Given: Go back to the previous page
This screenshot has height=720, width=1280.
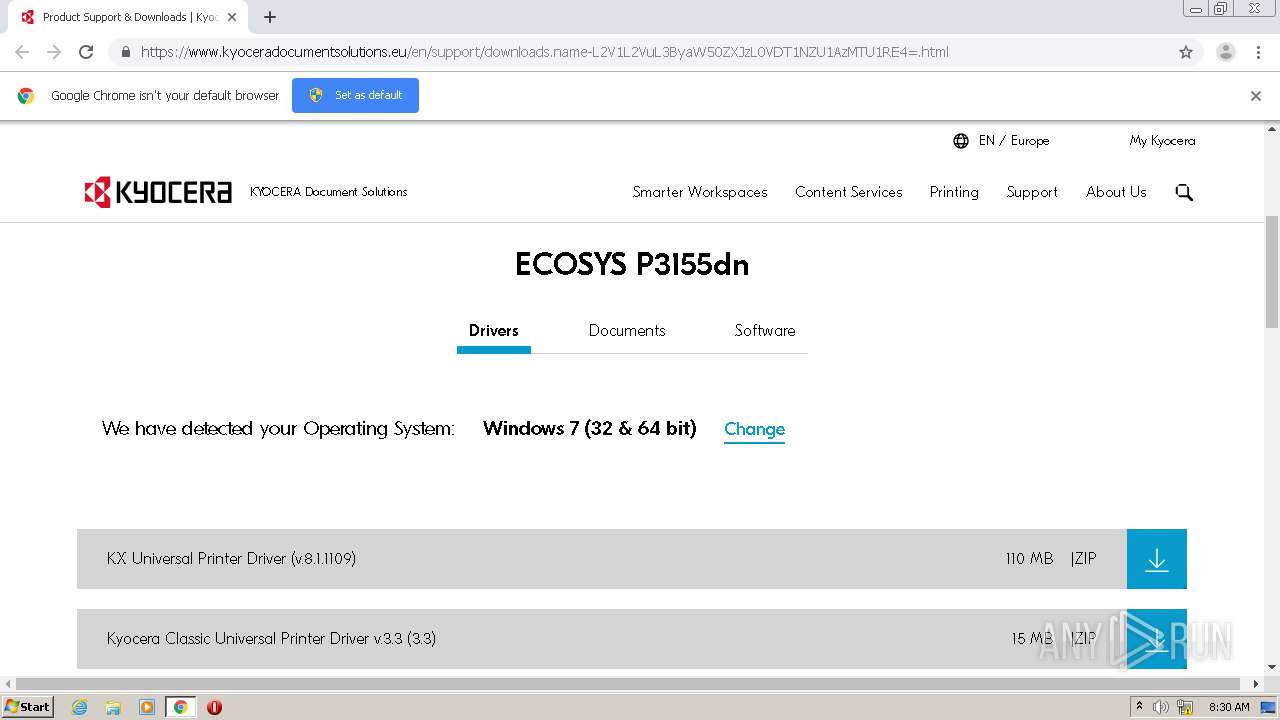Looking at the screenshot, I should (22, 52).
